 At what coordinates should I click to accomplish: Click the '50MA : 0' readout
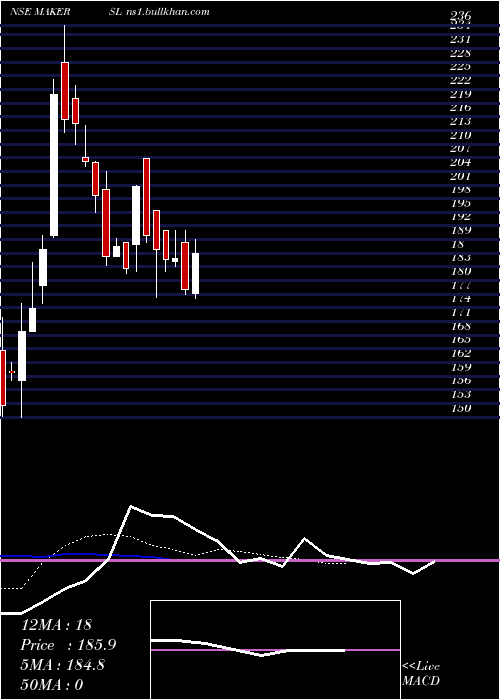tap(52, 685)
